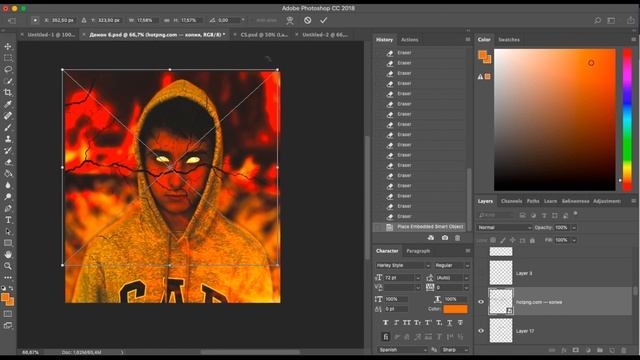Open the Character language dropdown

[x=402, y=350]
